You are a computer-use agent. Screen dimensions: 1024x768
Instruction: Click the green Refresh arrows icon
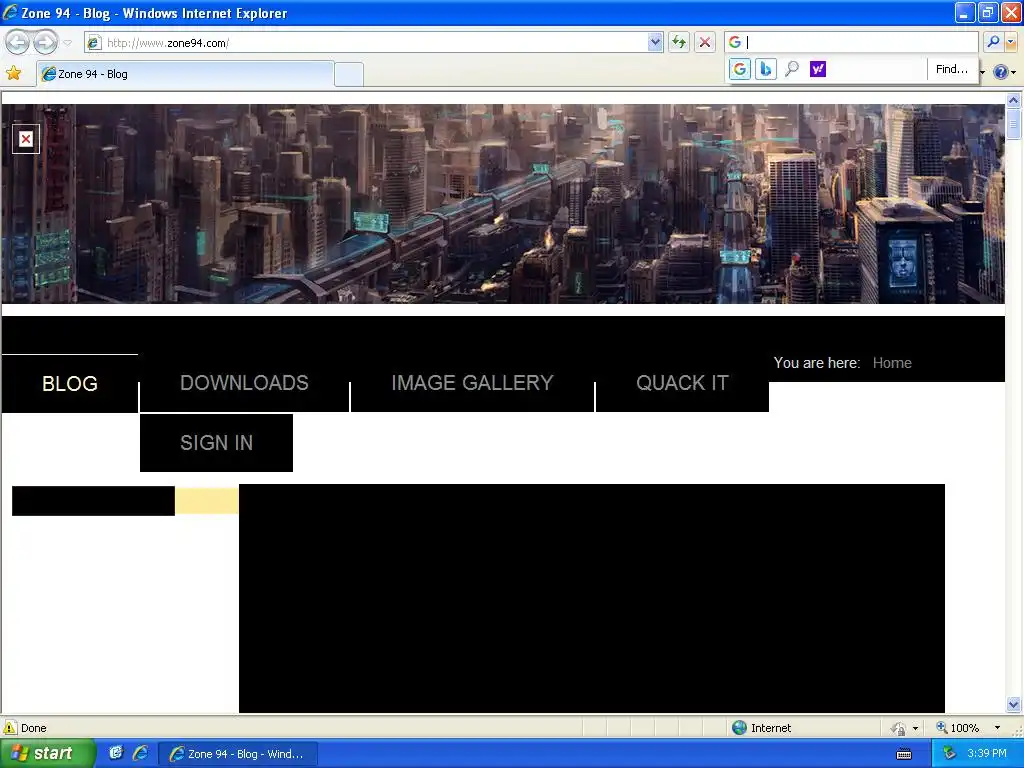tap(679, 43)
